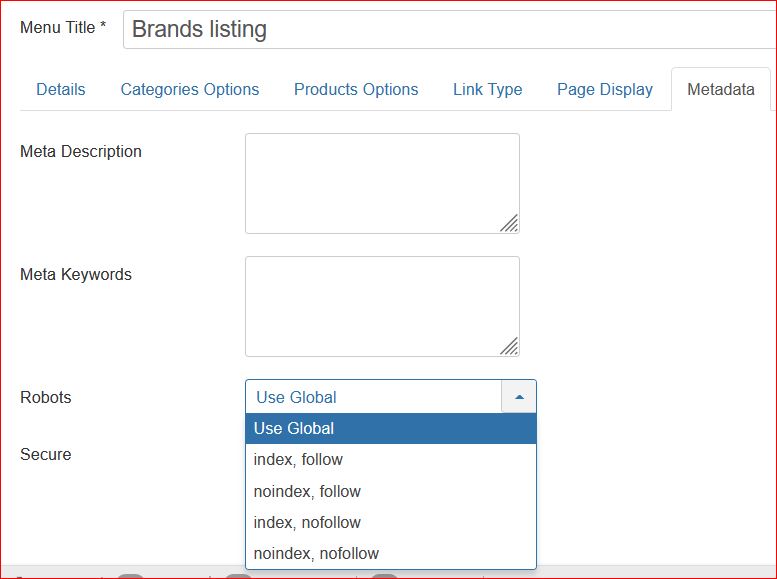The image size is (777, 579).
Task: Switch to Categories Options tab
Action: (x=190, y=89)
